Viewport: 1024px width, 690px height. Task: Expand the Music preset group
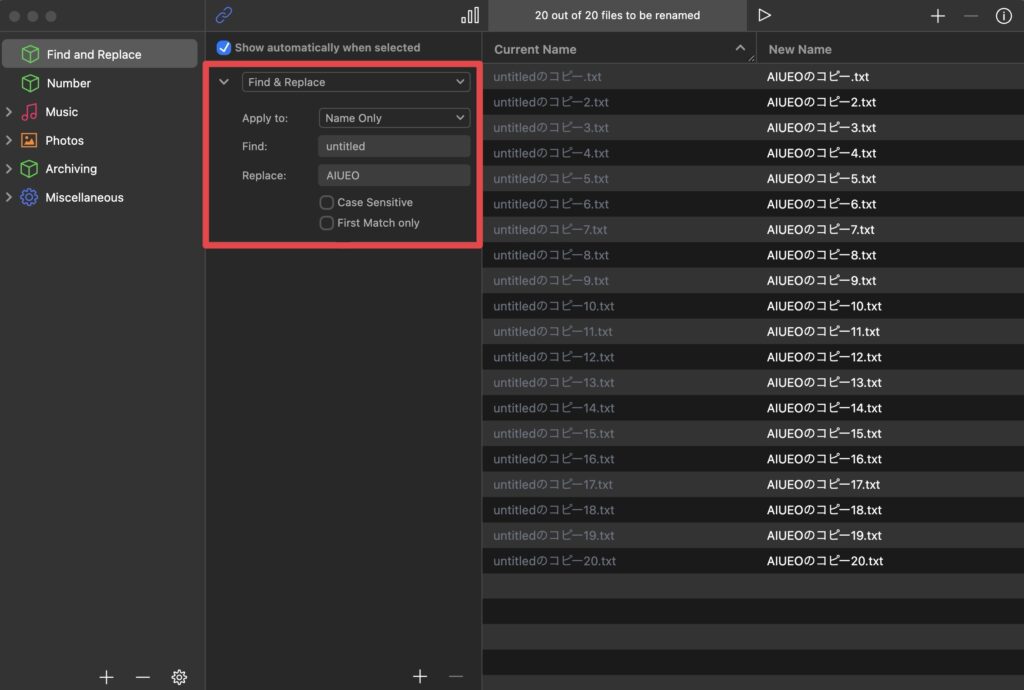point(9,112)
